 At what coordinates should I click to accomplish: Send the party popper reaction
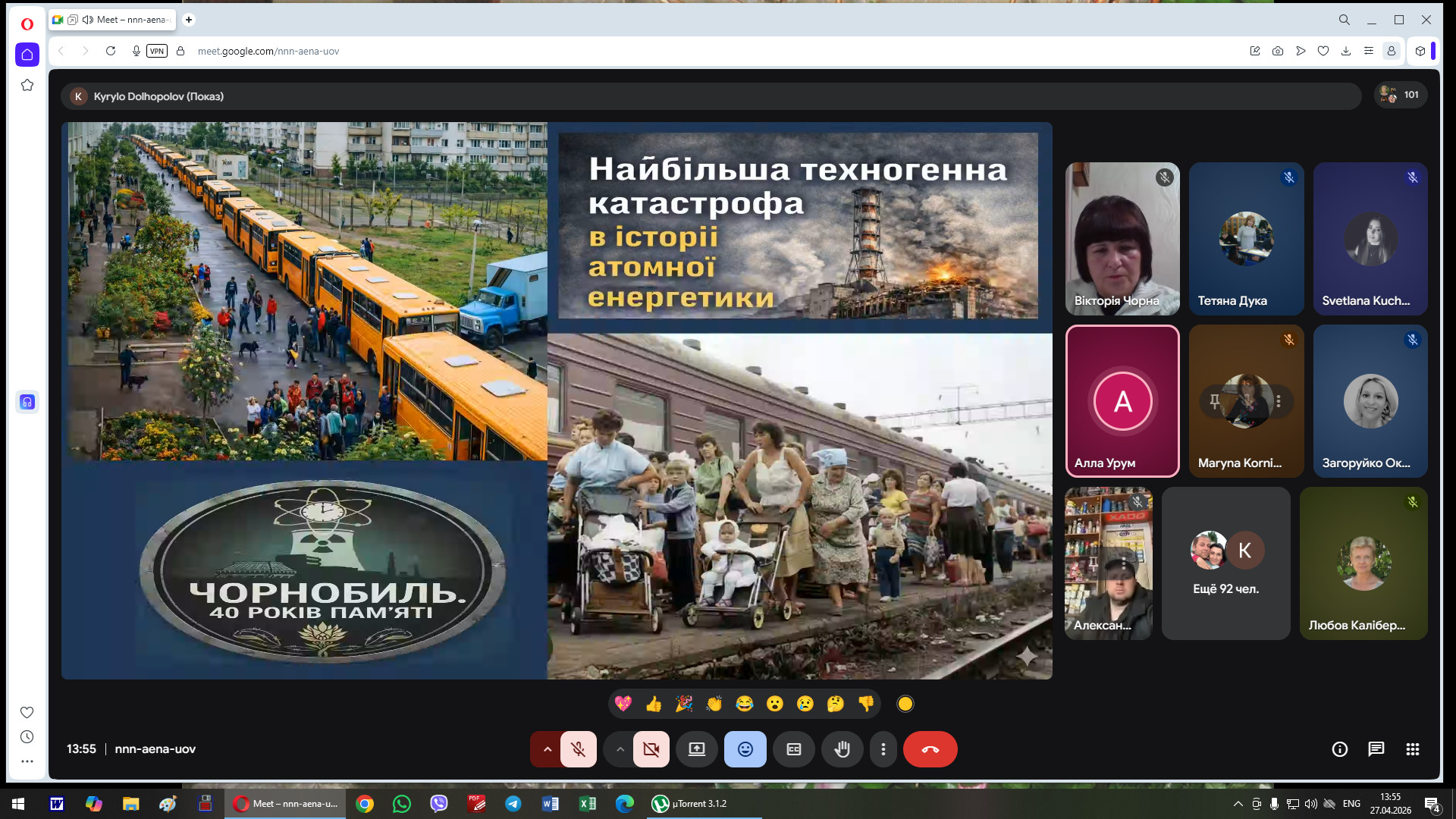[684, 704]
